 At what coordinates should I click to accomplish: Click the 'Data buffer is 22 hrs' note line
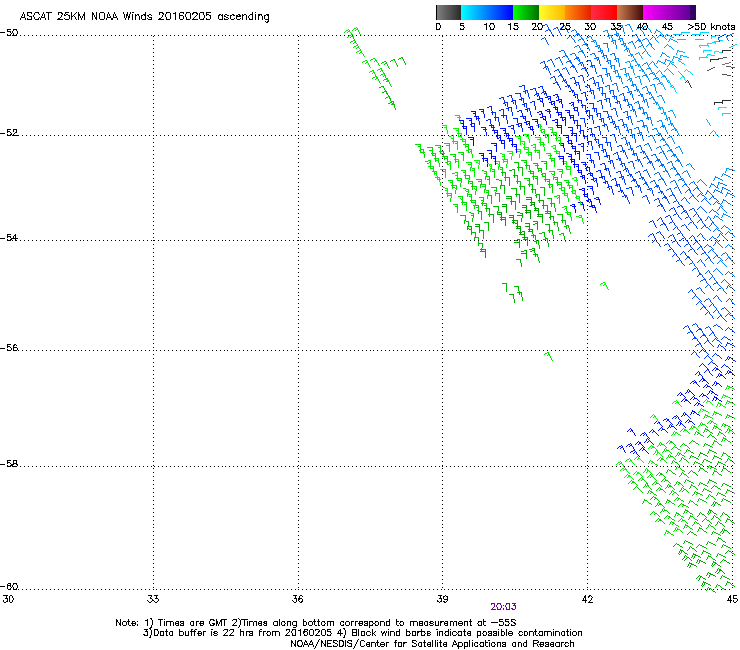(362, 633)
